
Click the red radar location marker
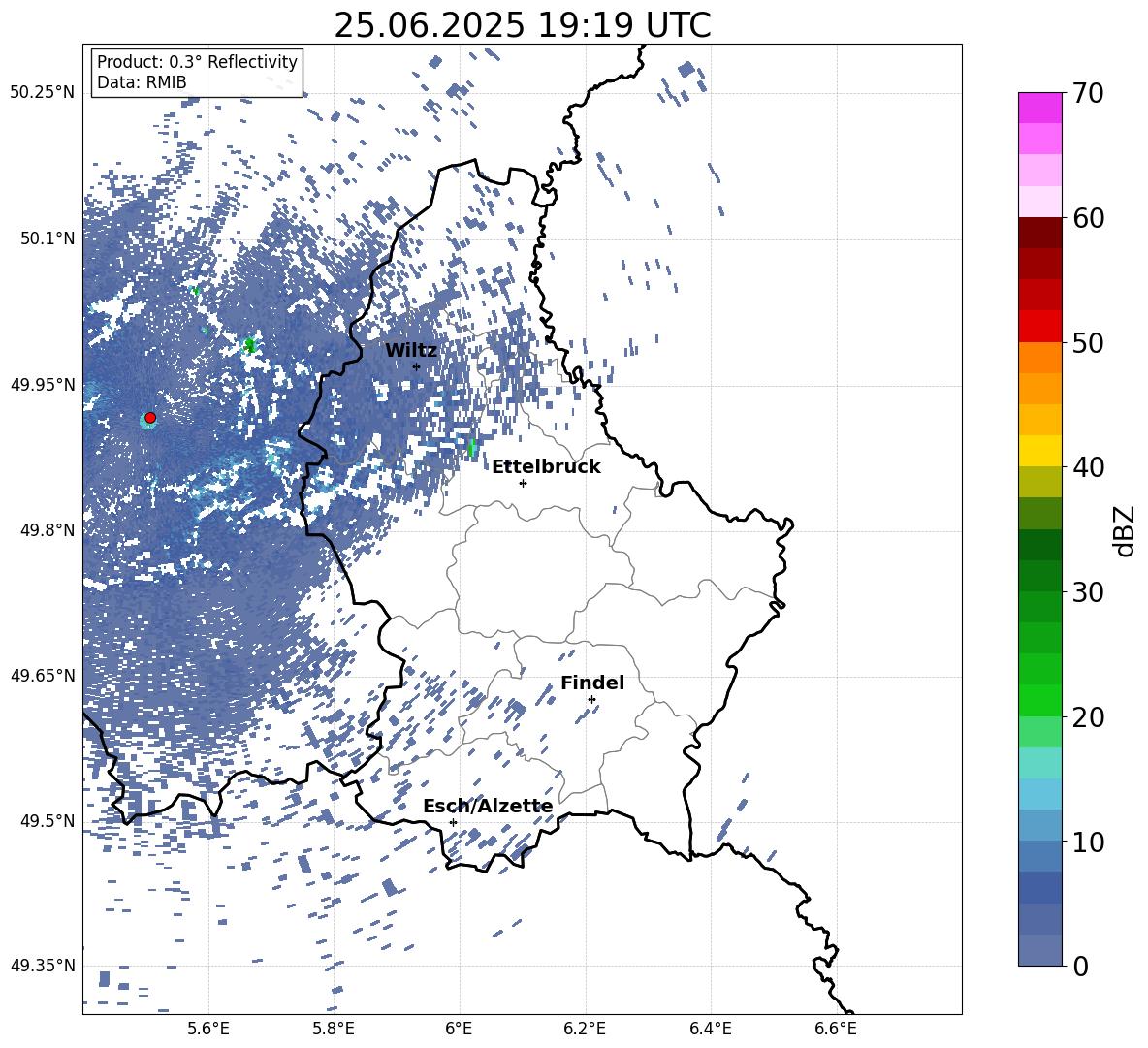[x=150, y=418]
